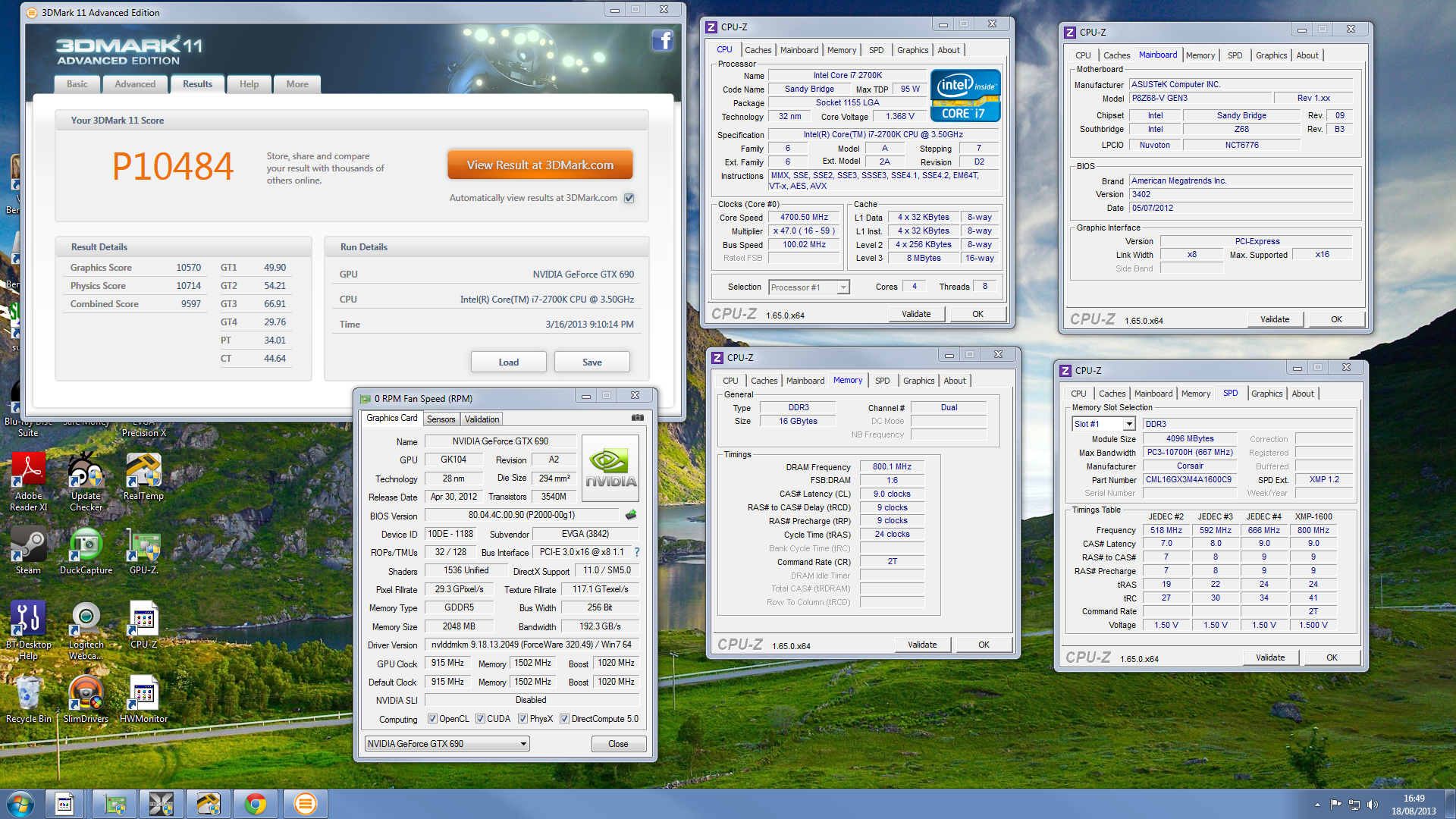The height and width of the screenshot is (819, 1456).
Task: Click Save button in Run Details
Action: 592,362
